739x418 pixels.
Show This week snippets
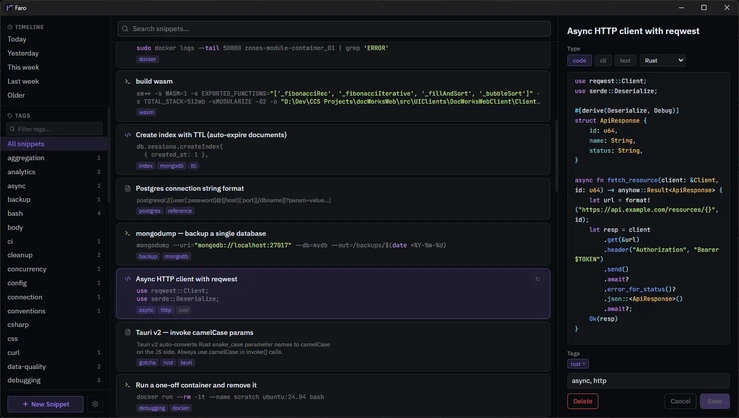[23, 67]
